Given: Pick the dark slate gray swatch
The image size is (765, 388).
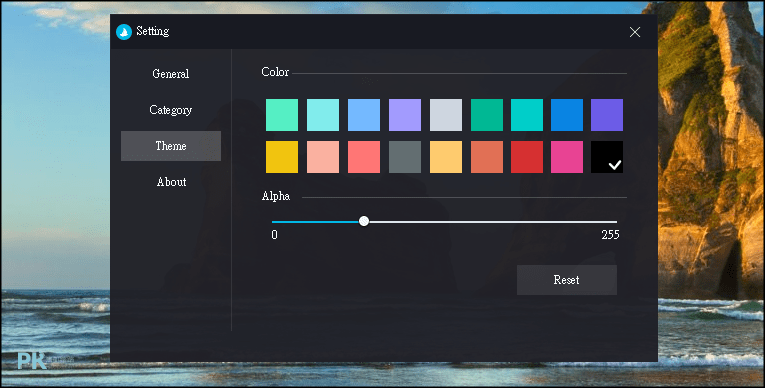Looking at the screenshot, I should pos(405,157).
